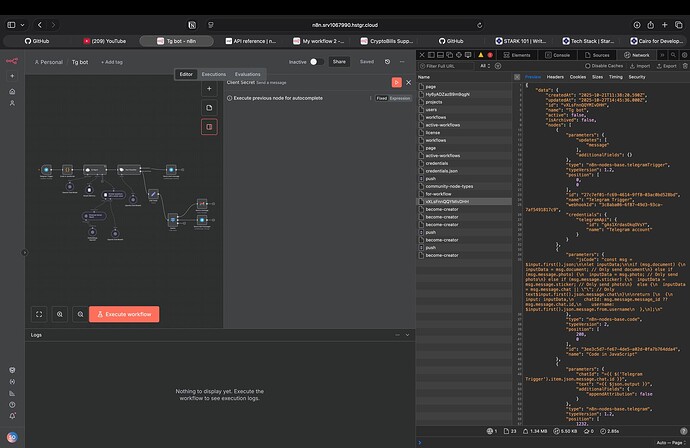Add a node with the plus button
Image resolution: width=690 pixels, height=448 pixels.
point(210,87)
